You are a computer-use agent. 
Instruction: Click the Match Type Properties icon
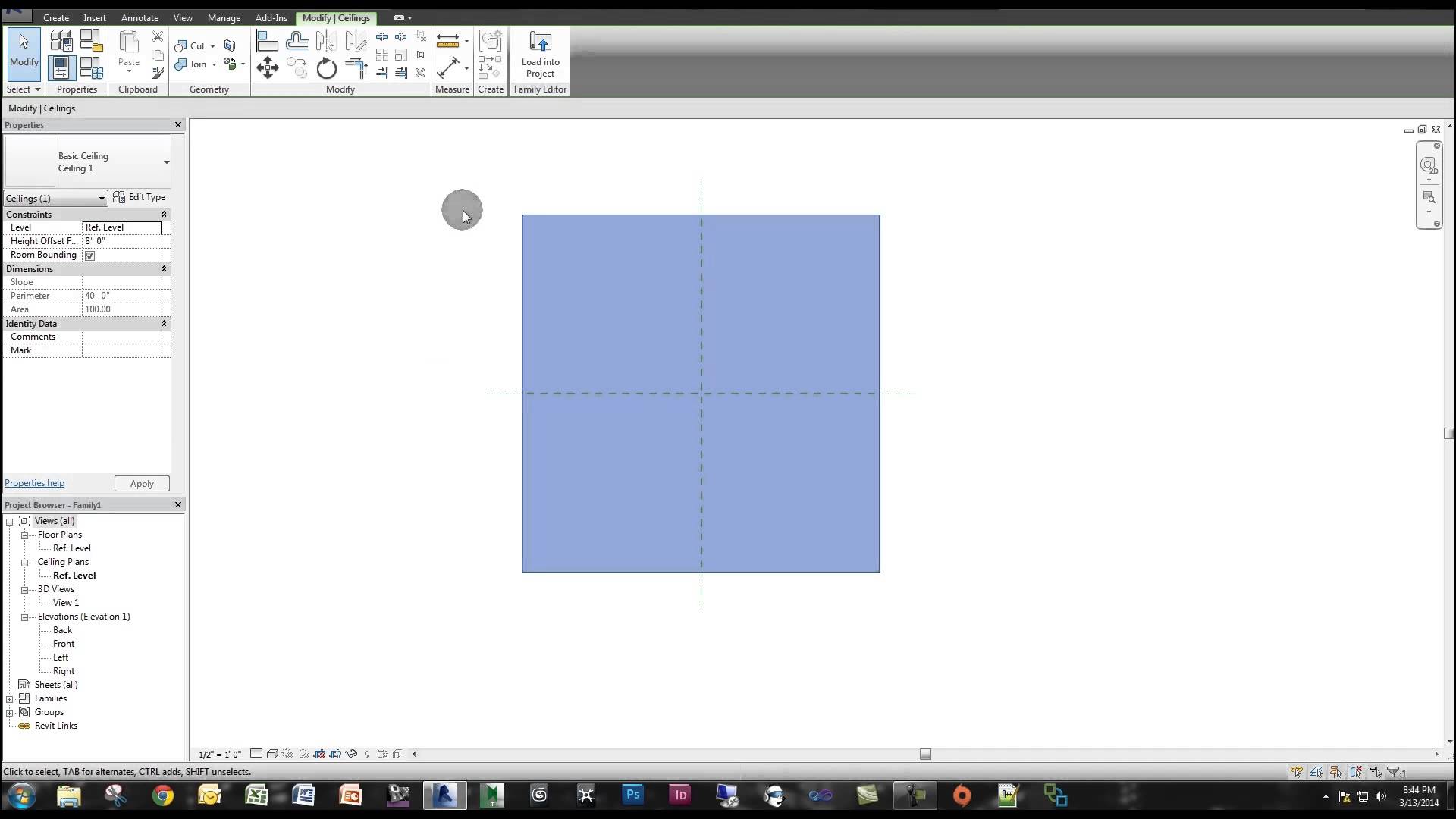[158, 73]
